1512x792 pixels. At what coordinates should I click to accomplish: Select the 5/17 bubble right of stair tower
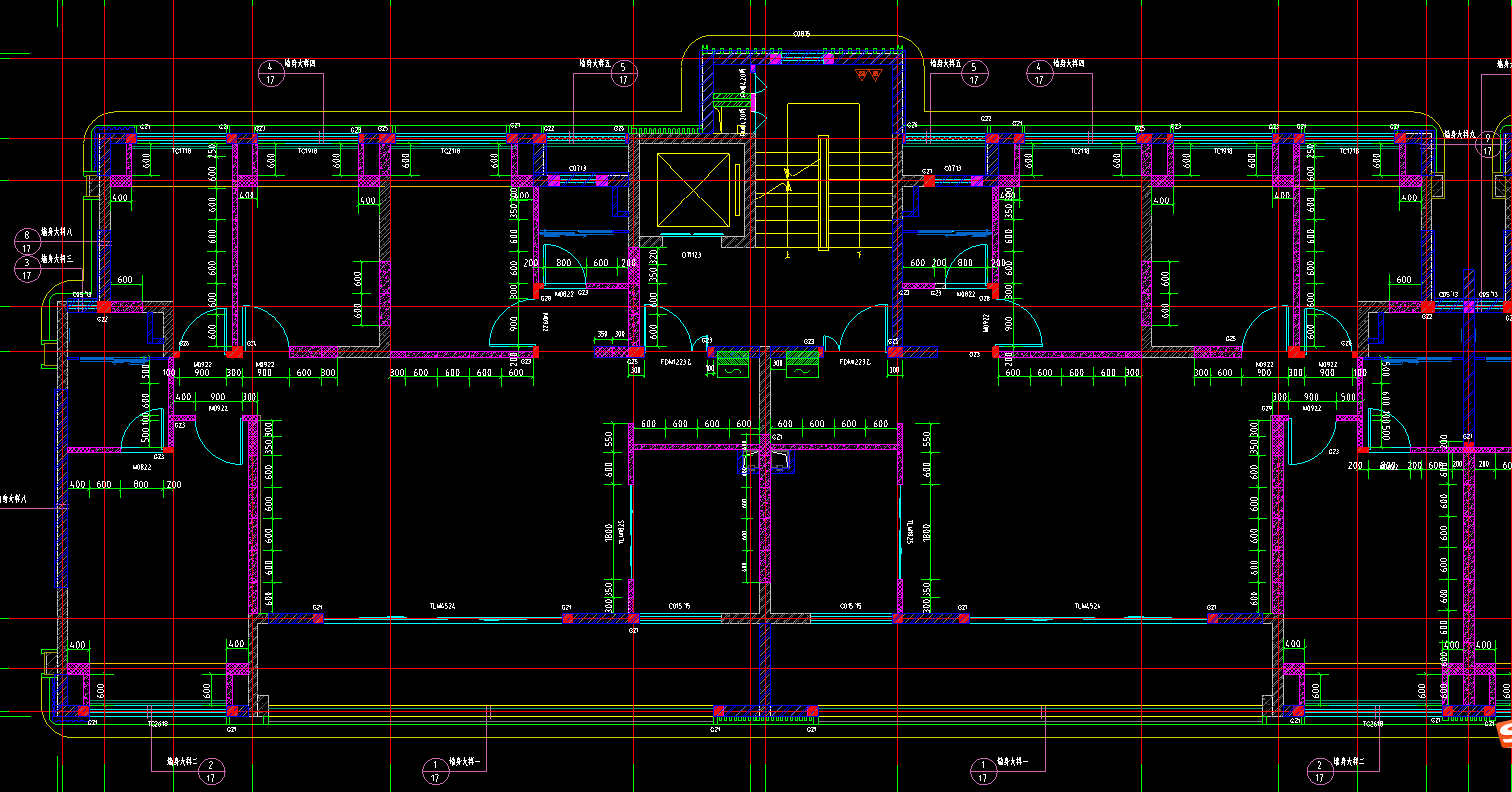click(975, 73)
